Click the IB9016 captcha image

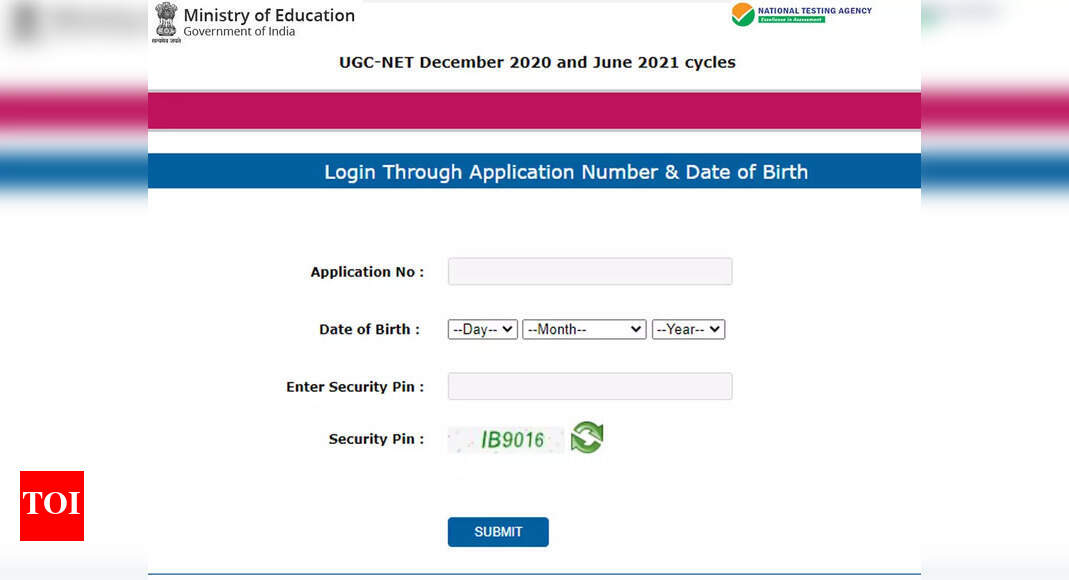[506, 440]
